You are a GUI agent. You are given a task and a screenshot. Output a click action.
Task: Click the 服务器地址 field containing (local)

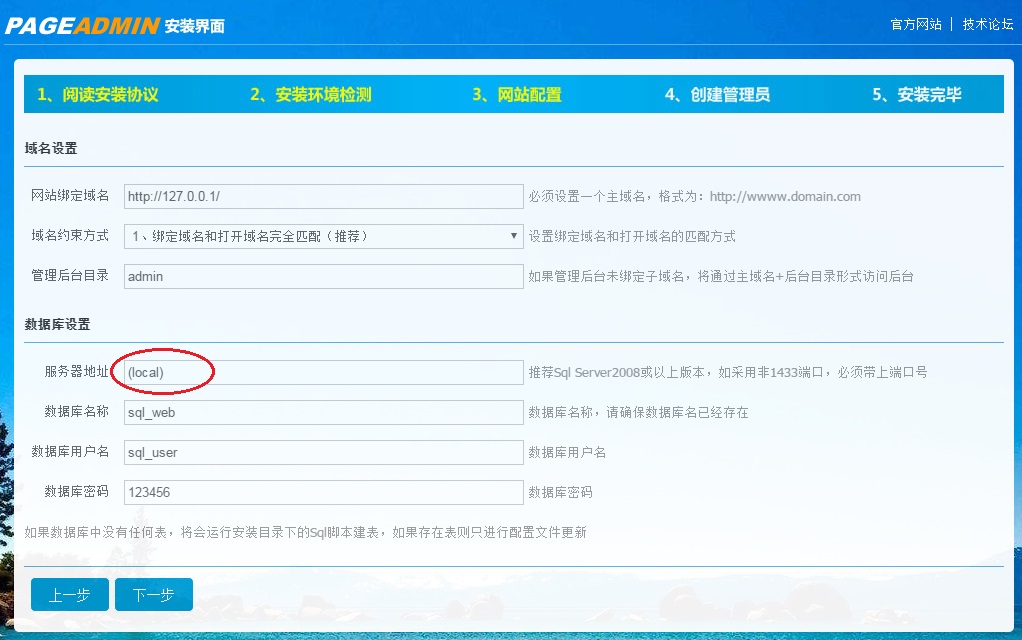(323, 372)
